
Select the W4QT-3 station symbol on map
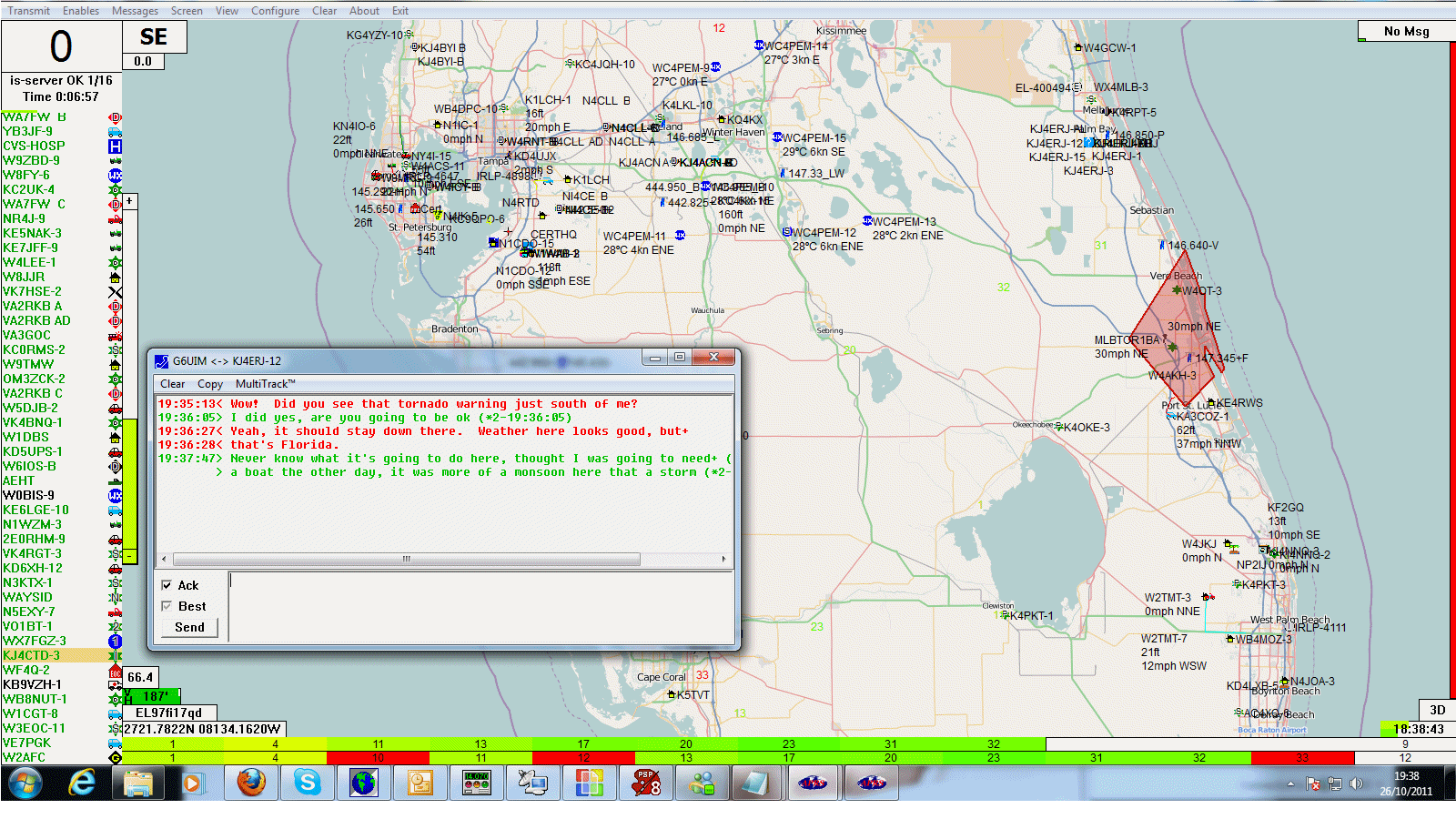pyautogui.click(x=1177, y=290)
